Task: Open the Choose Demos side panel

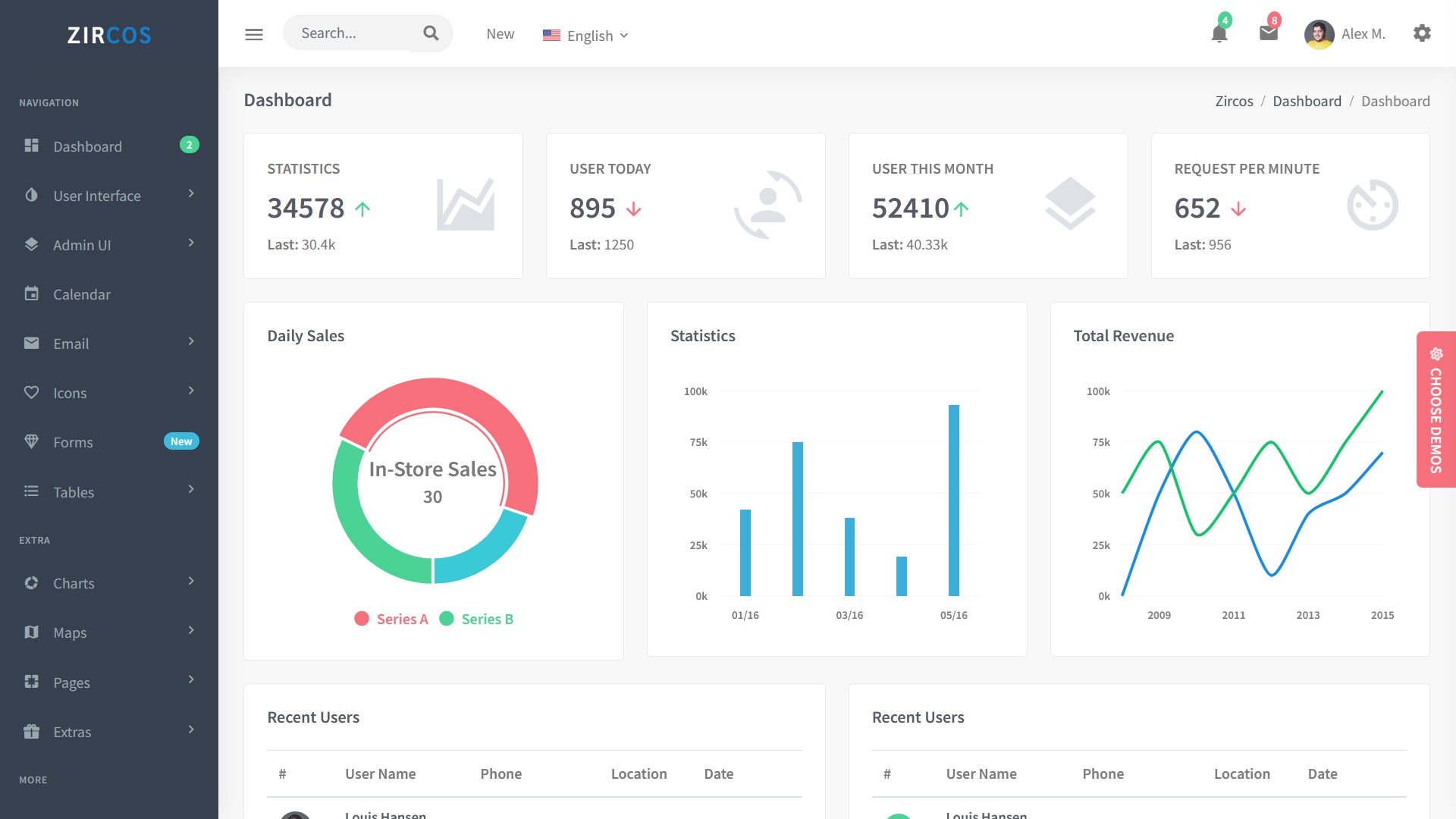Action: (1436, 413)
